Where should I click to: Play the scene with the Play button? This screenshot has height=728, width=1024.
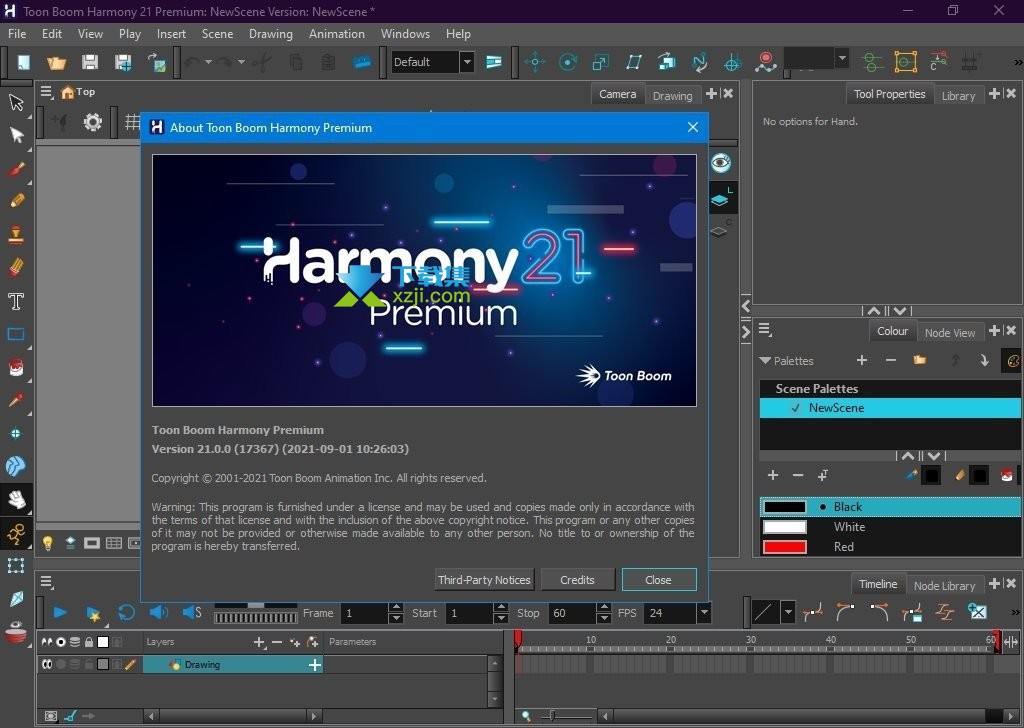coord(60,612)
